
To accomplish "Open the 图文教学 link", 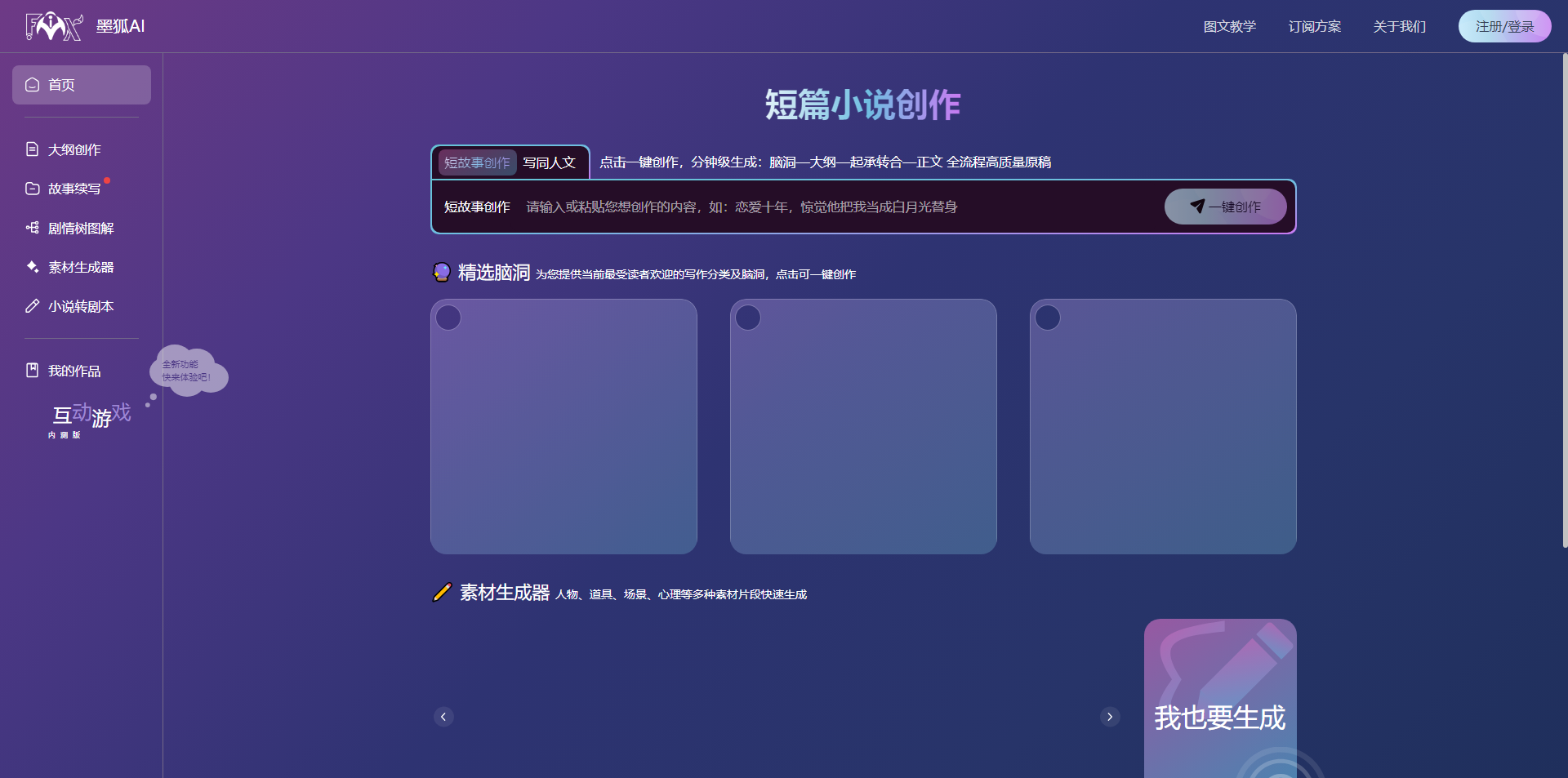I will (x=1230, y=27).
